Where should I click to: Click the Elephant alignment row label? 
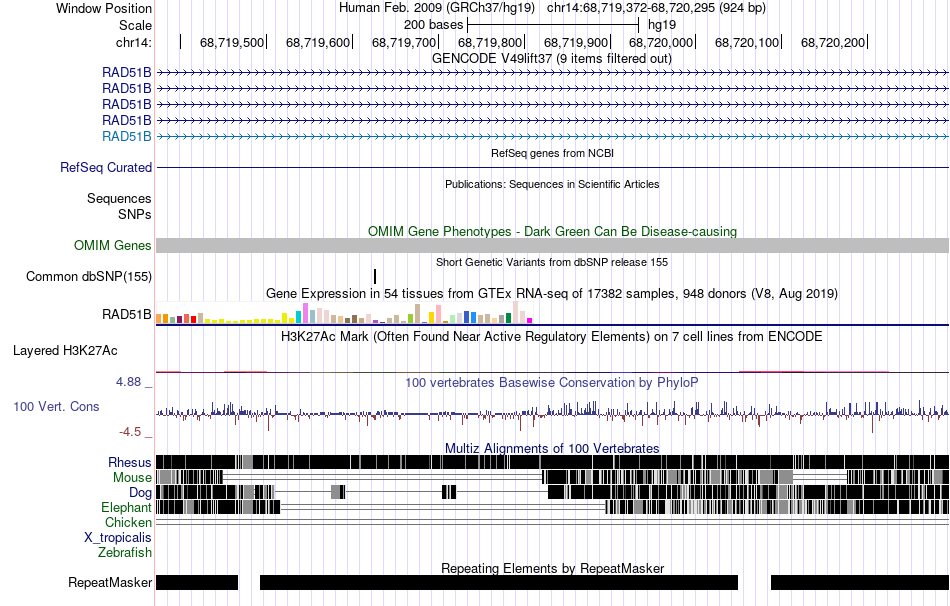coord(126,507)
